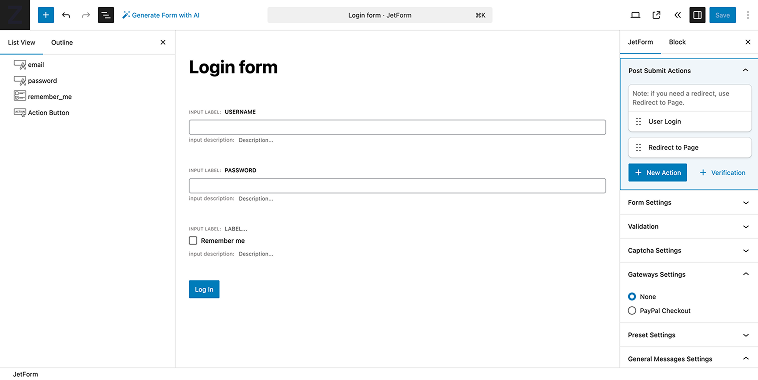Edit the USERNAME input label
The image size is (758, 380).
point(240,112)
